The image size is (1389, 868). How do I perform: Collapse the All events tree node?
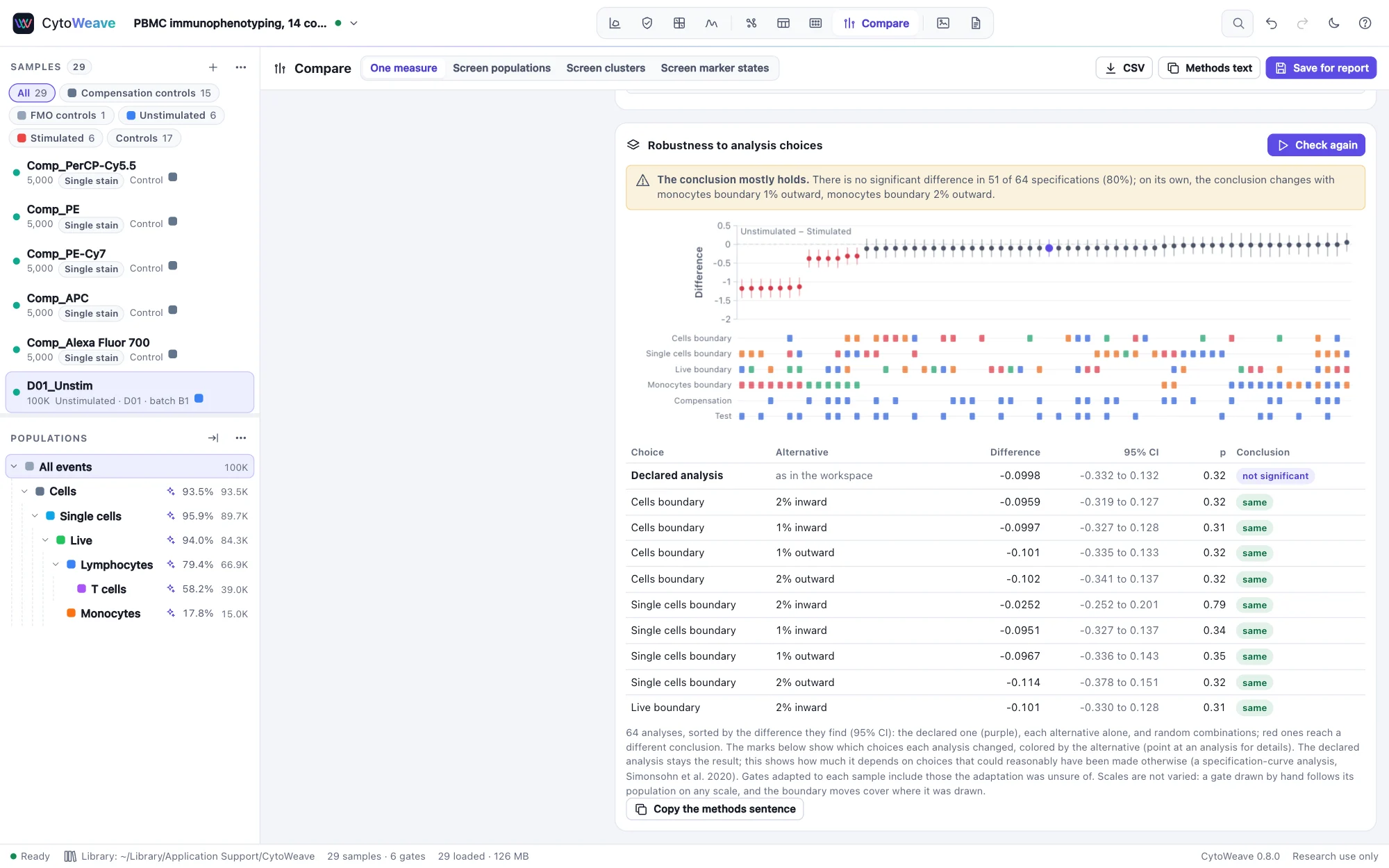14,467
